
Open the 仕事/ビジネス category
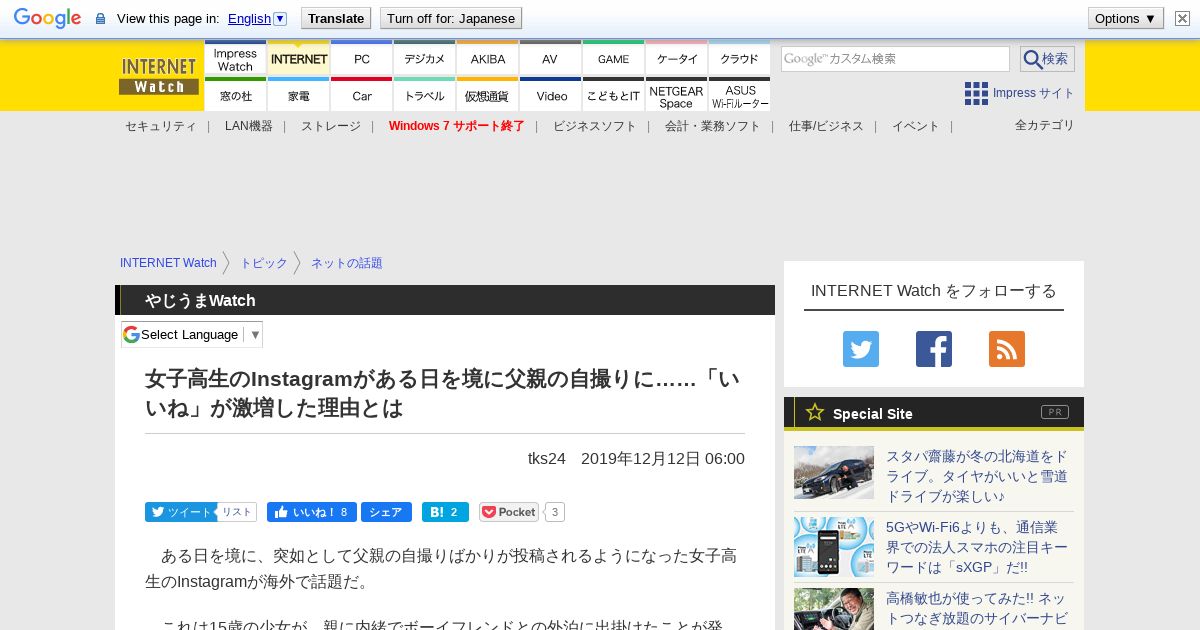coord(825,126)
